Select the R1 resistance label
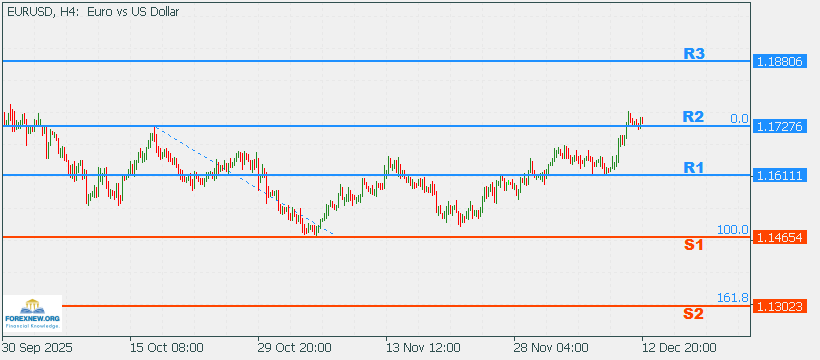This screenshot has width=820, height=360. (693, 167)
